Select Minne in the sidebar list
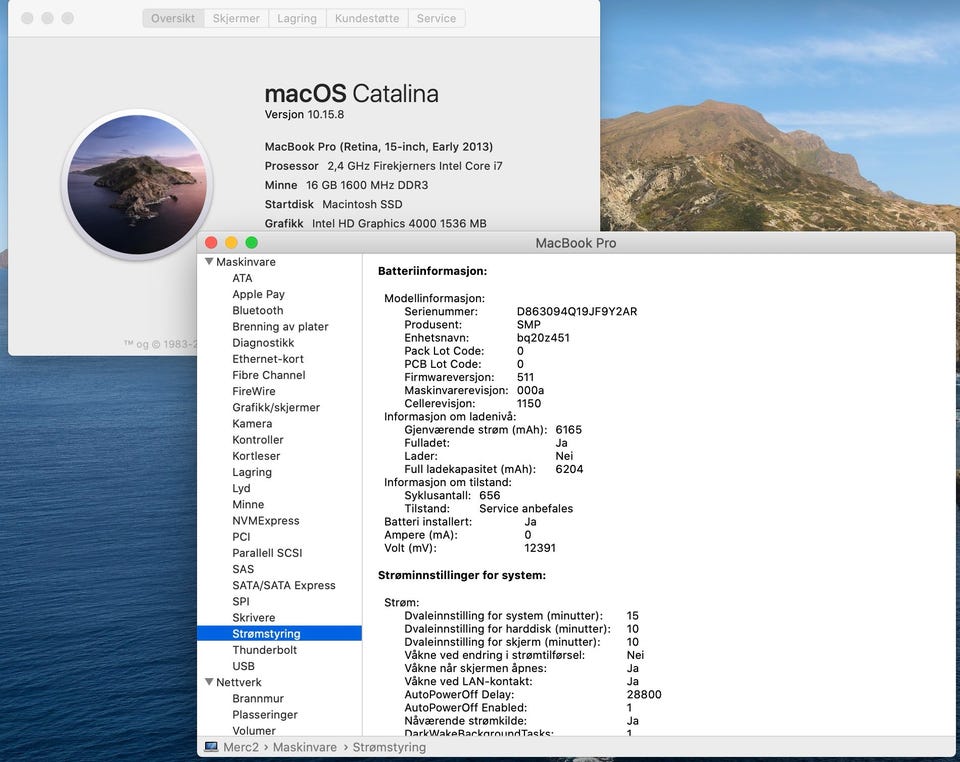960x762 pixels. tap(249, 504)
